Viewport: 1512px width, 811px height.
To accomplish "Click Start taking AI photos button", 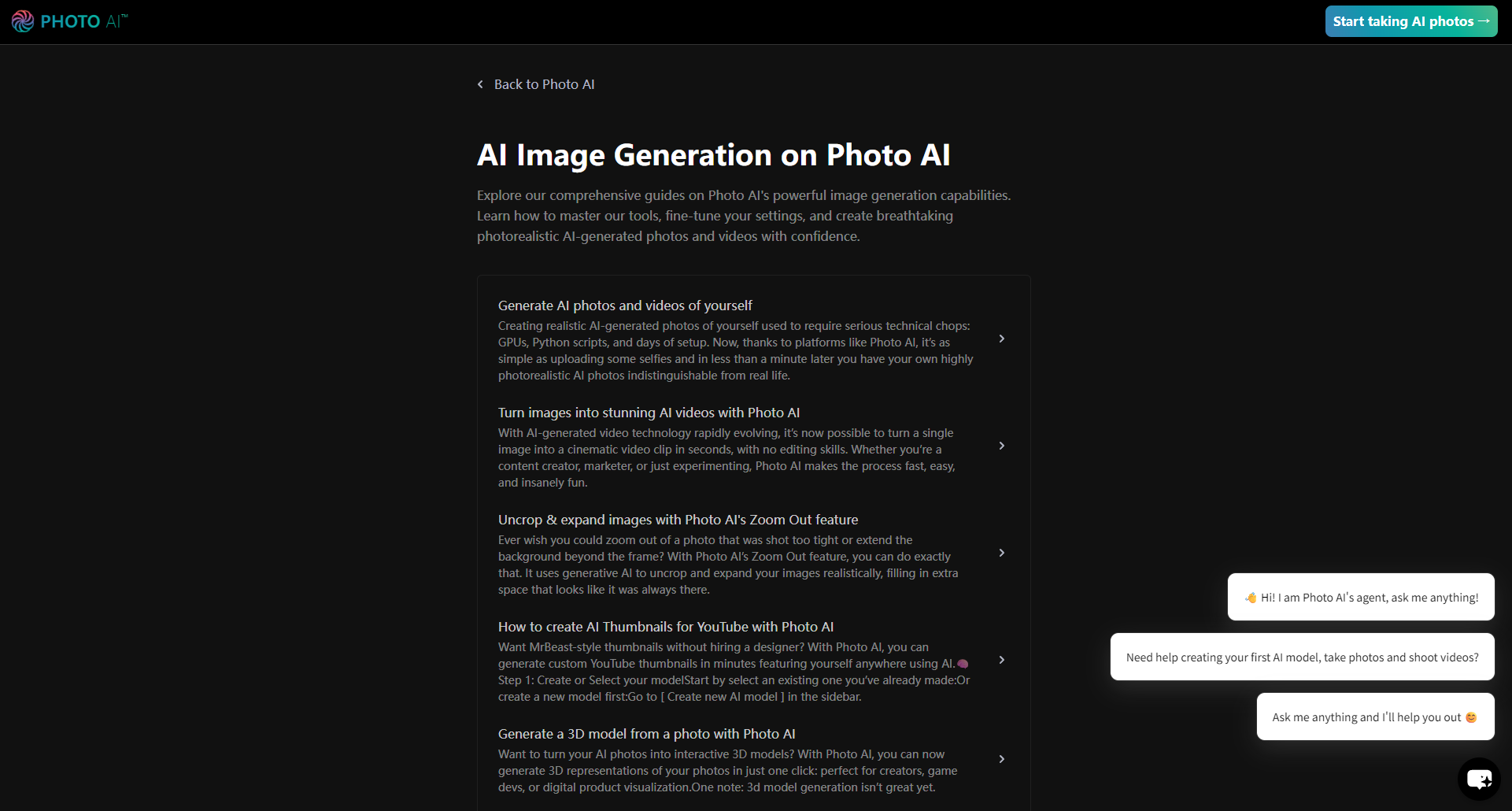I will coord(1411,21).
